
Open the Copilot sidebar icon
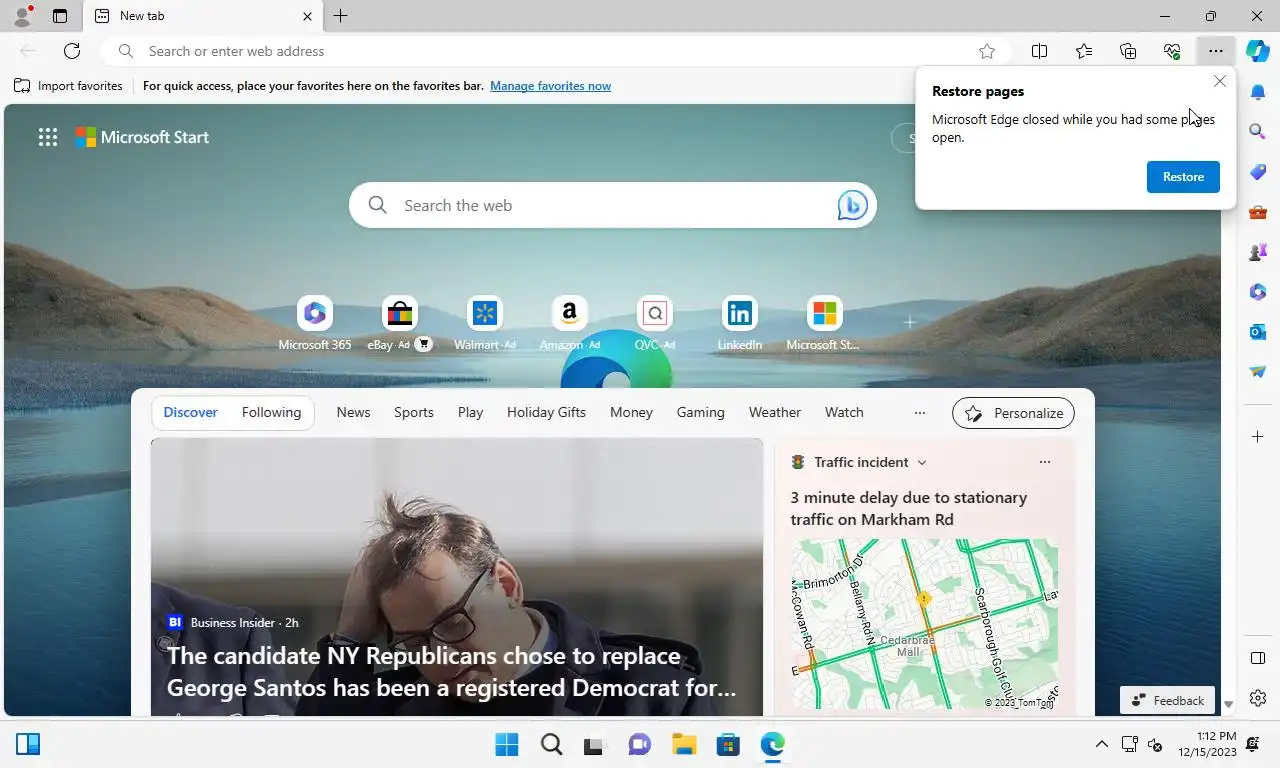click(x=1258, y=51)
